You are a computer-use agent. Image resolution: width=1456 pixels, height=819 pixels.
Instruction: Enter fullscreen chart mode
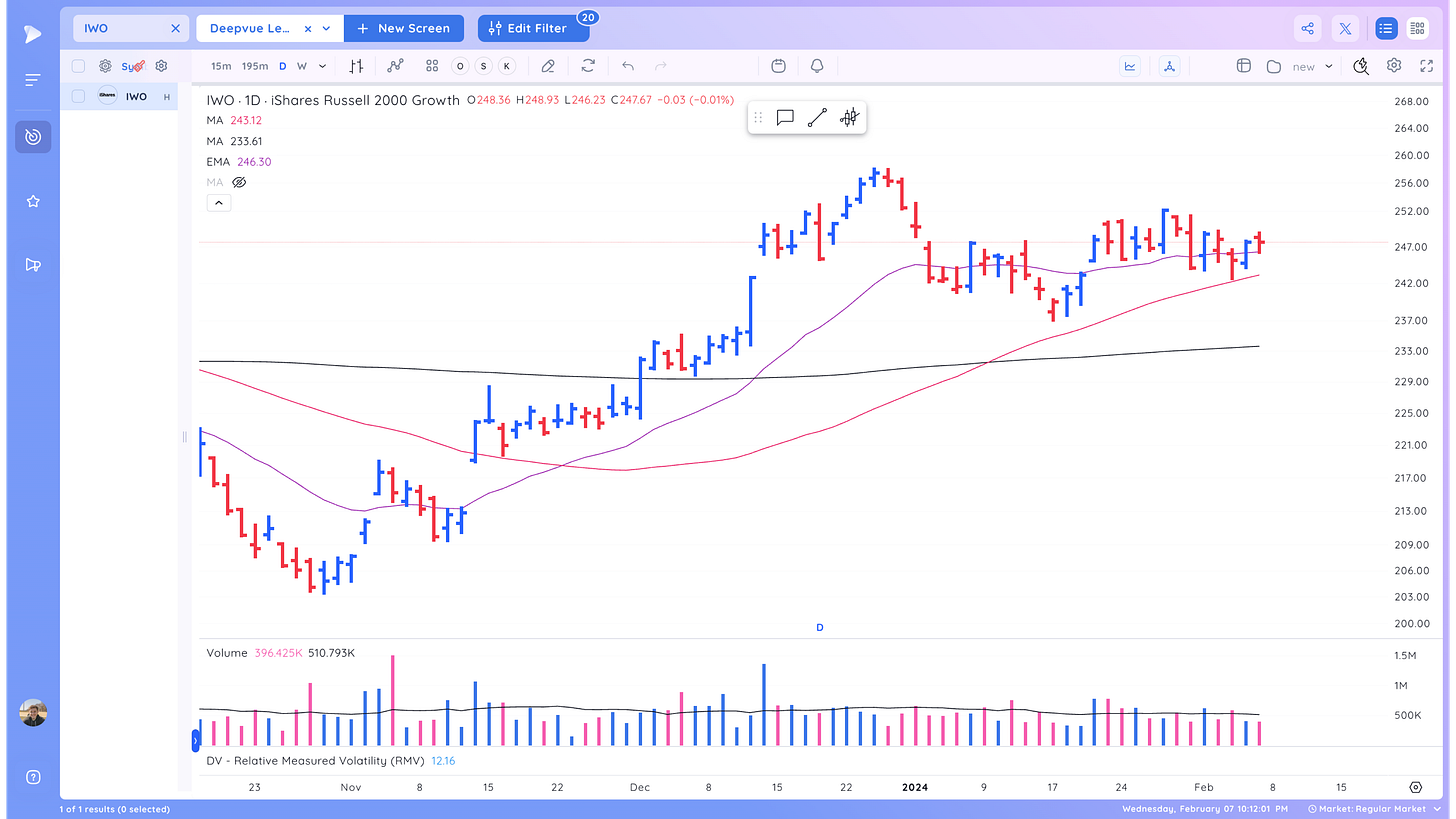(1426, 66)
